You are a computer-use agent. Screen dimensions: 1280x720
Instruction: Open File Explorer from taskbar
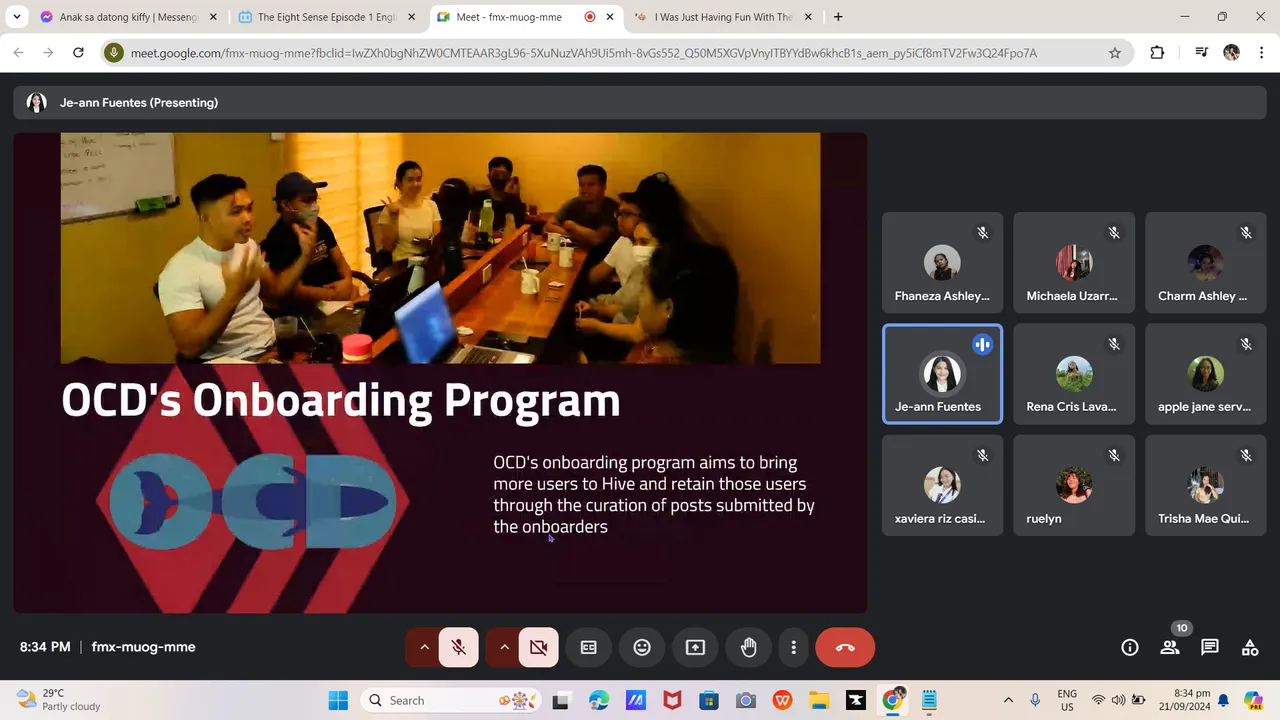[819, 700]
